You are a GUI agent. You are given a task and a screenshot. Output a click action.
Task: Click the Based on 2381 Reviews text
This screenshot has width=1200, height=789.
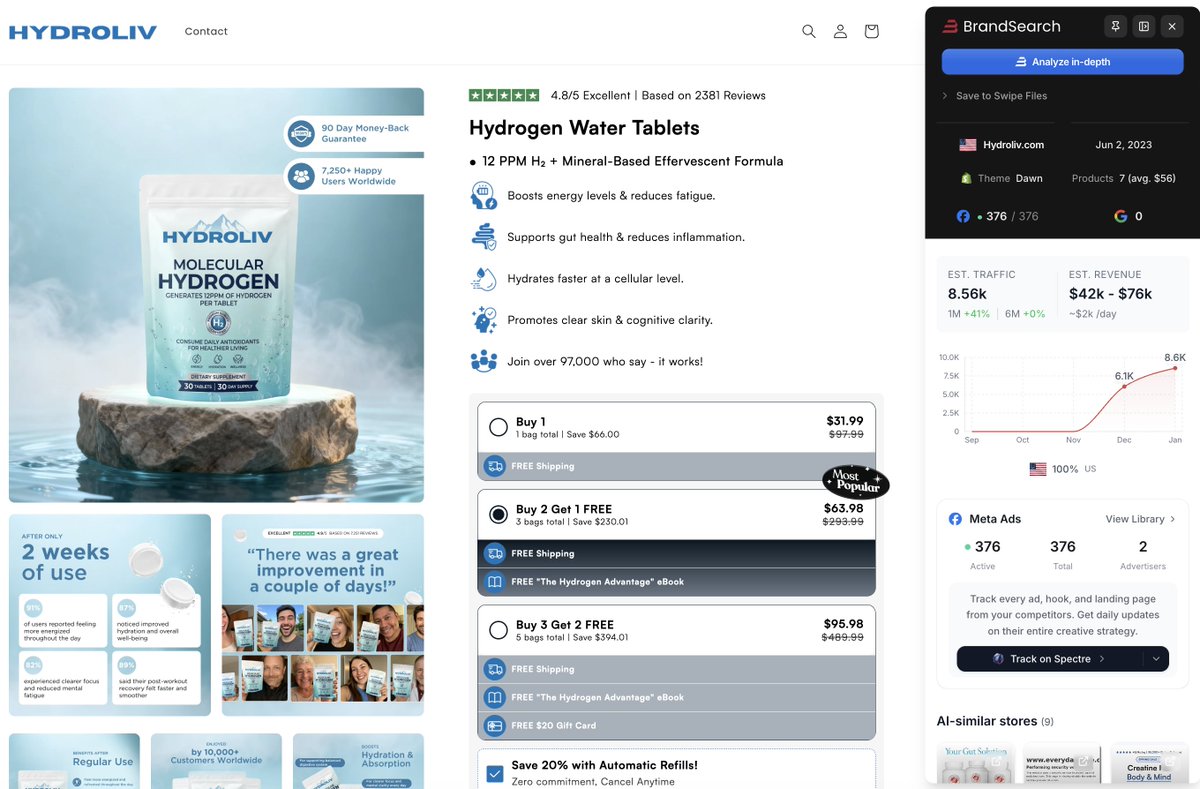point(704,96)
